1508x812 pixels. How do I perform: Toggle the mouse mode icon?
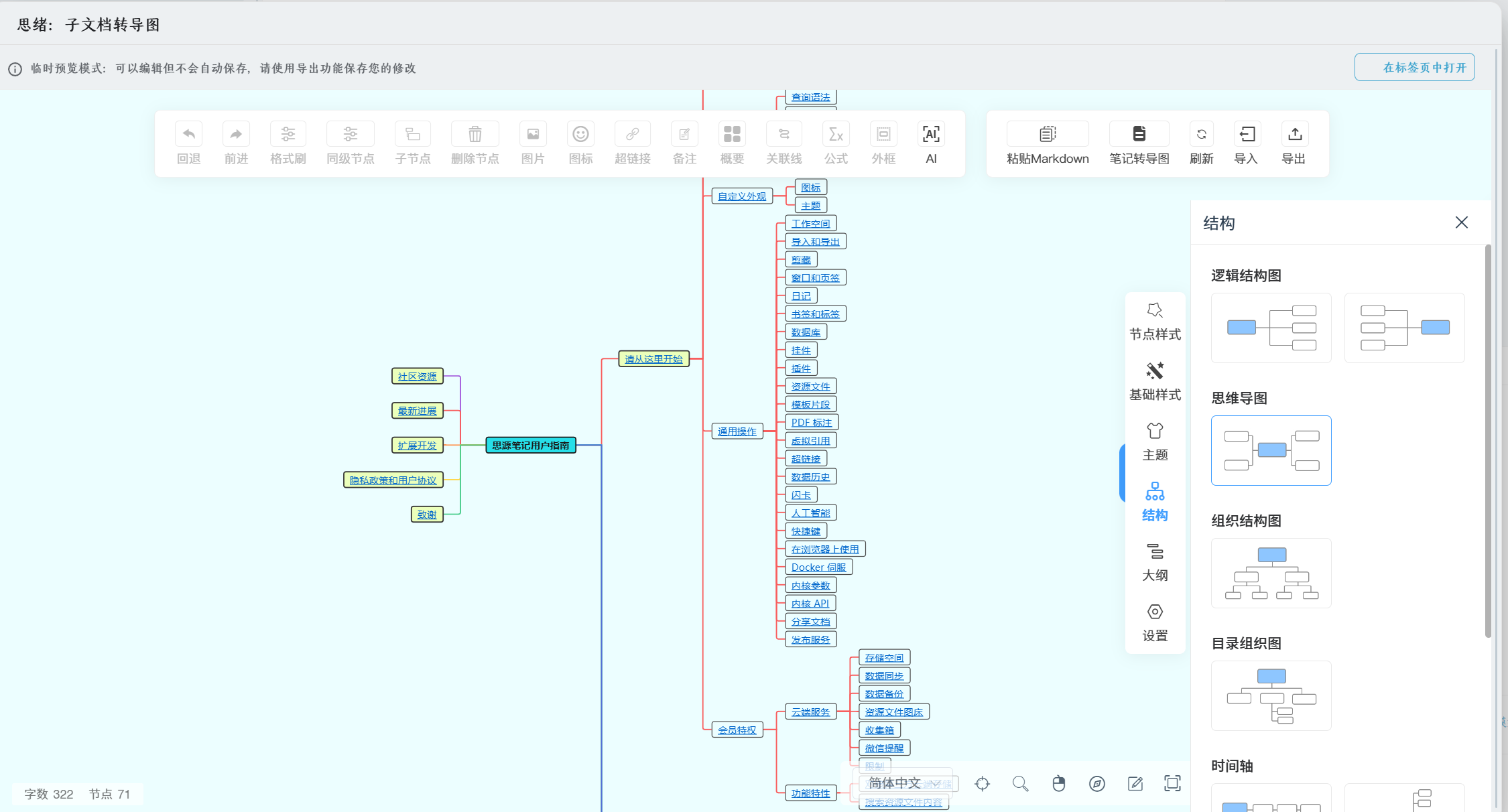(1058, 783)
